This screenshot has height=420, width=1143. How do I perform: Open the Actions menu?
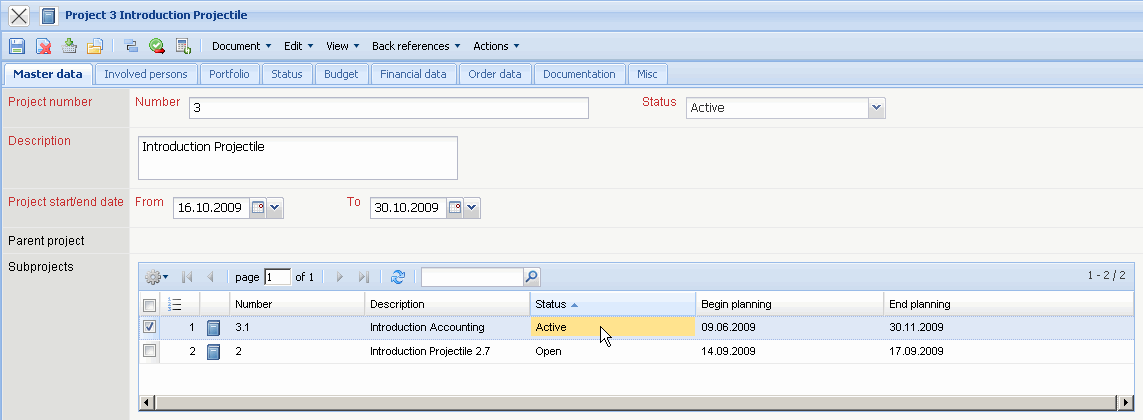[496, 46]
